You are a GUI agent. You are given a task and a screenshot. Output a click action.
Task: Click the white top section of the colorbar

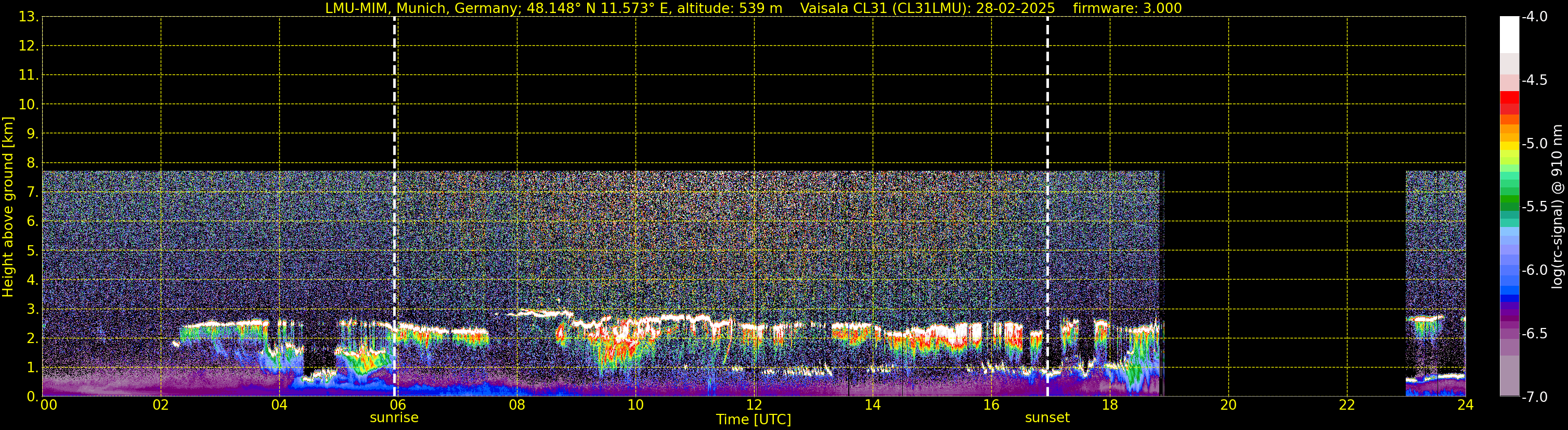1509,33
